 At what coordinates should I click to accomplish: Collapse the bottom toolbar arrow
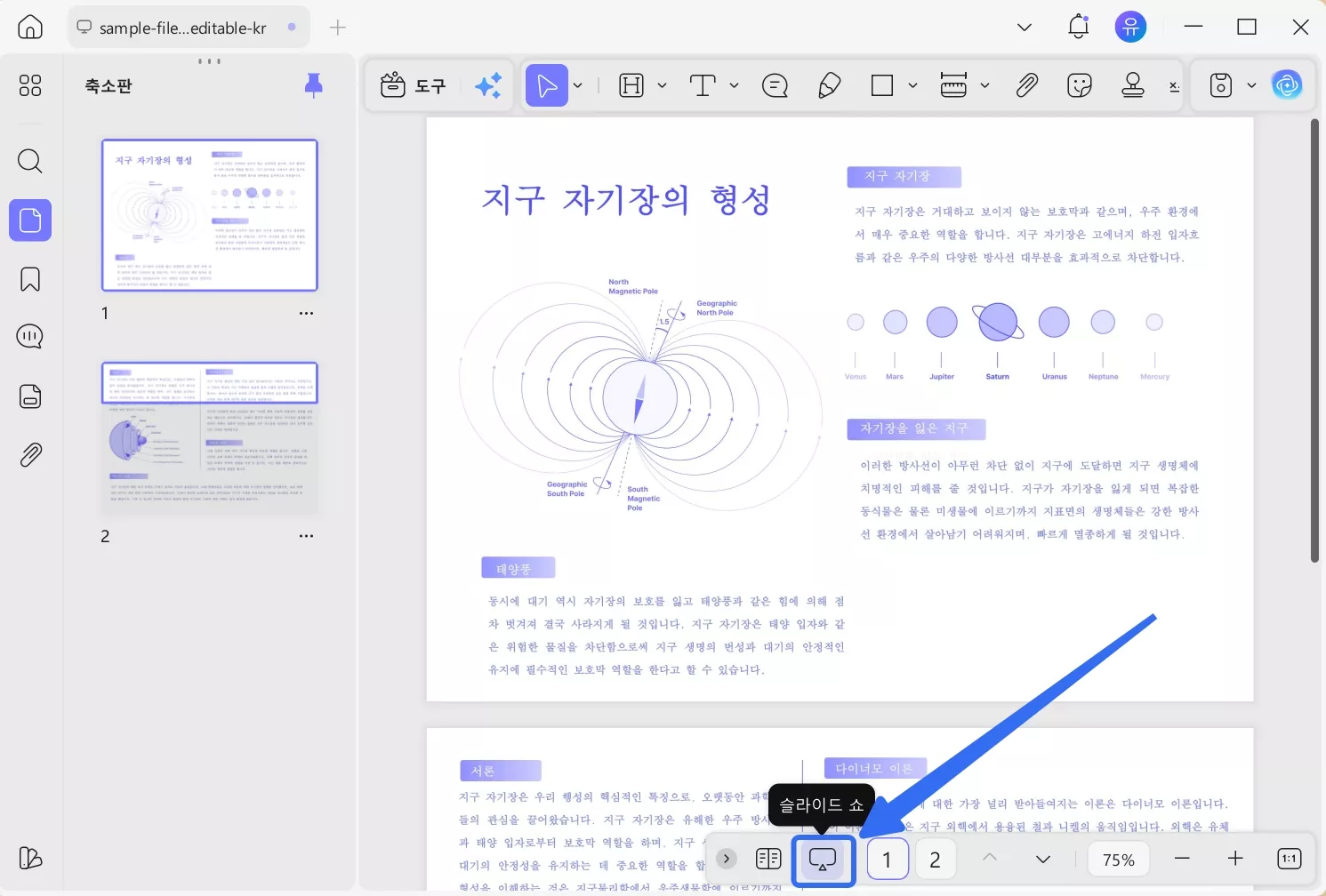tap(727, 859)
